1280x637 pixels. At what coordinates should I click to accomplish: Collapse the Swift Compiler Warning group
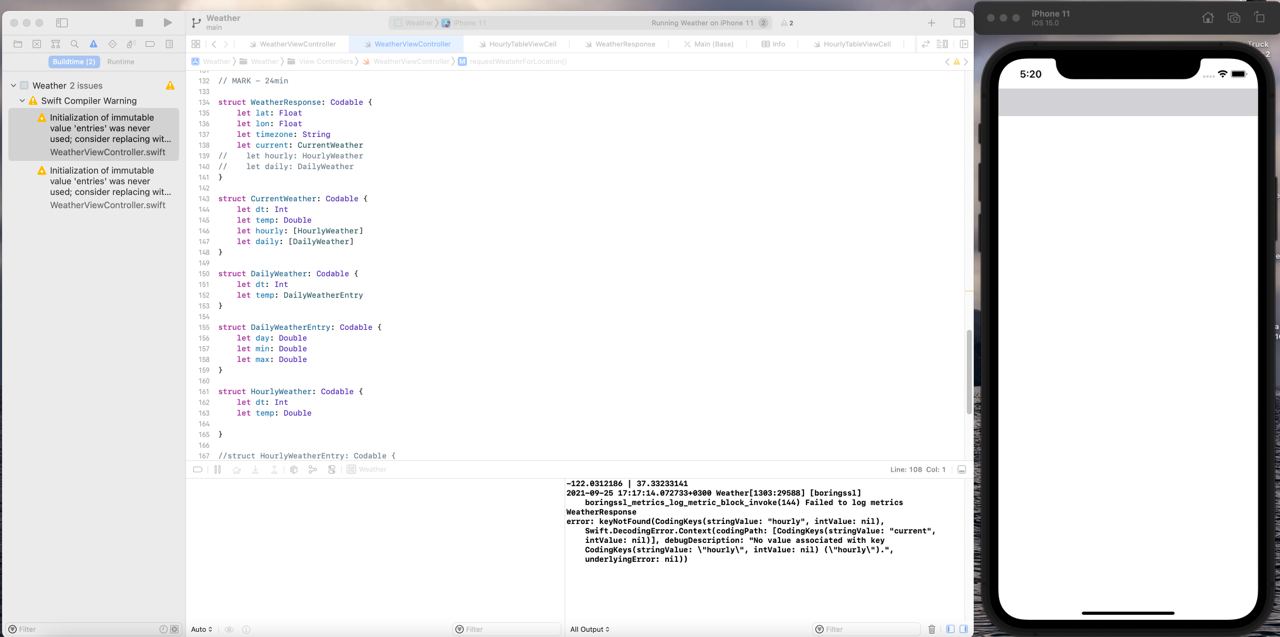point(22,101)
